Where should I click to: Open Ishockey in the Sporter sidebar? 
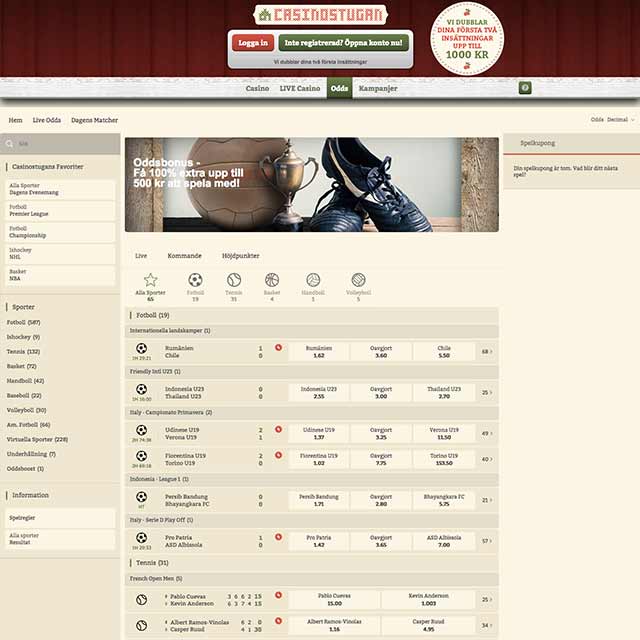coord(23,337)
